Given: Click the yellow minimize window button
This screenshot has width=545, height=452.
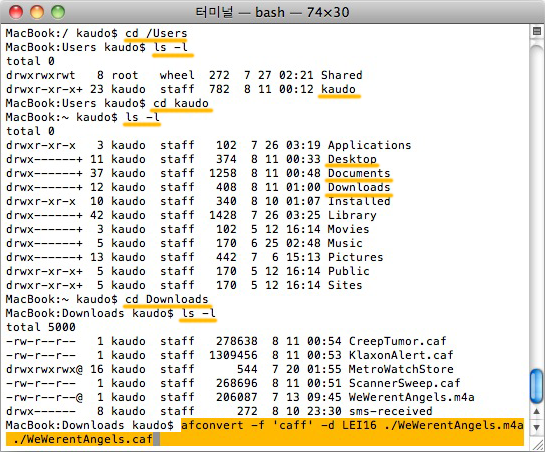Looking at the screenshot, I should 37,12.
